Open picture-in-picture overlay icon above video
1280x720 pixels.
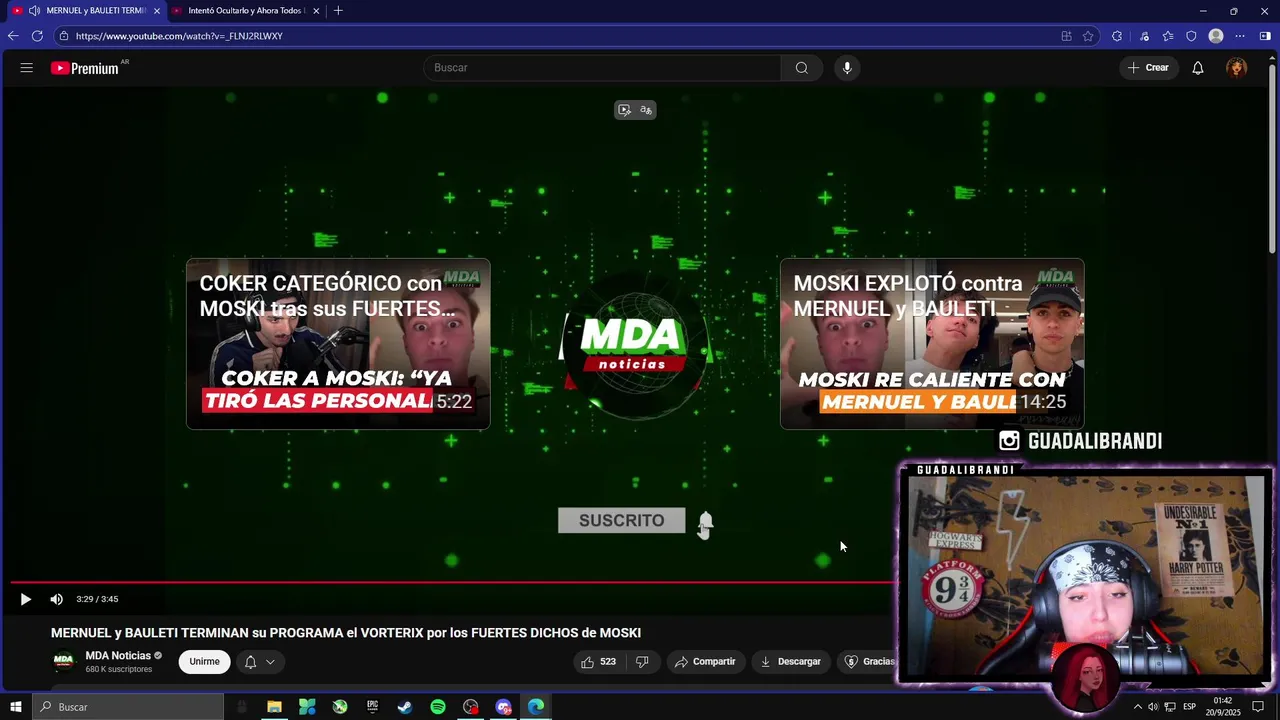pyautogui.click(x=624, y=110)
